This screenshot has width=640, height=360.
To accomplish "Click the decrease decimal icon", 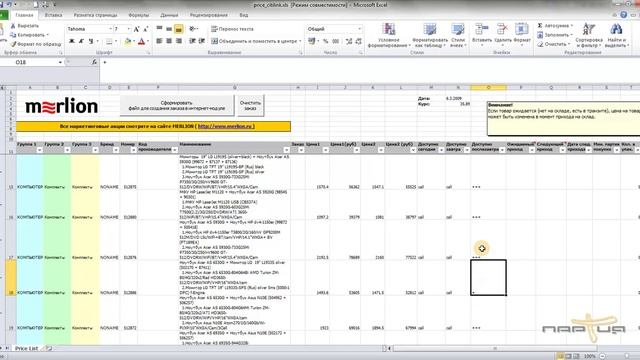I will (359, 41).
